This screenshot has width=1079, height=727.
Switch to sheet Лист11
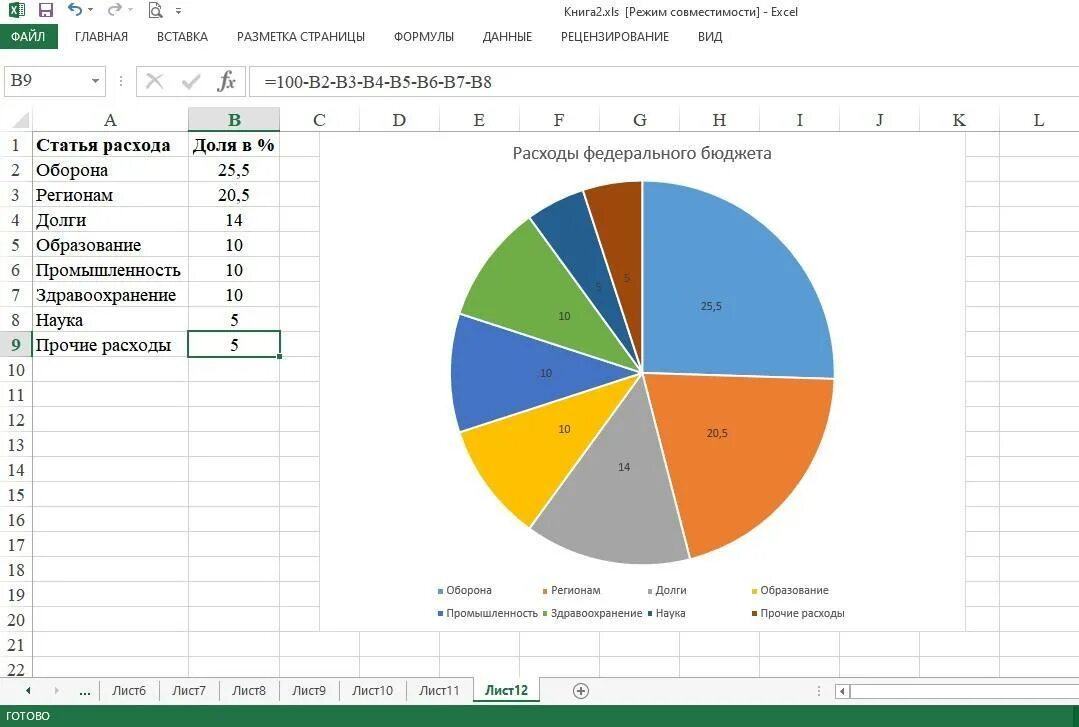coord(439,691)
